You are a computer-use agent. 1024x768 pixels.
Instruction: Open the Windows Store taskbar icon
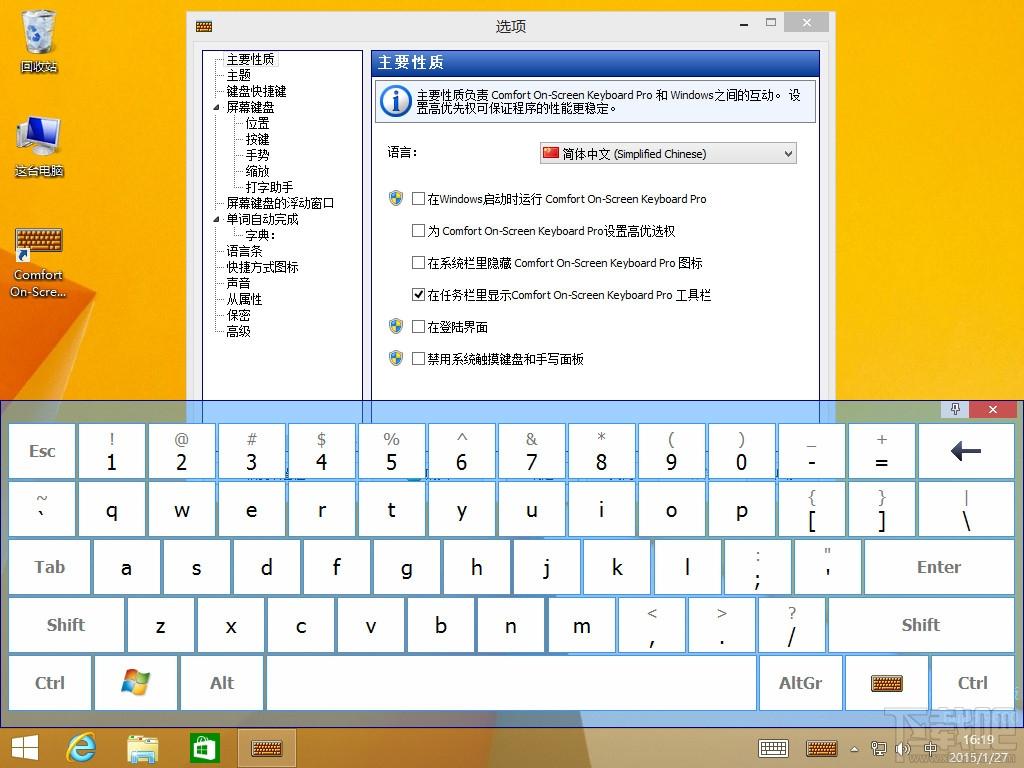pos(204,748)
